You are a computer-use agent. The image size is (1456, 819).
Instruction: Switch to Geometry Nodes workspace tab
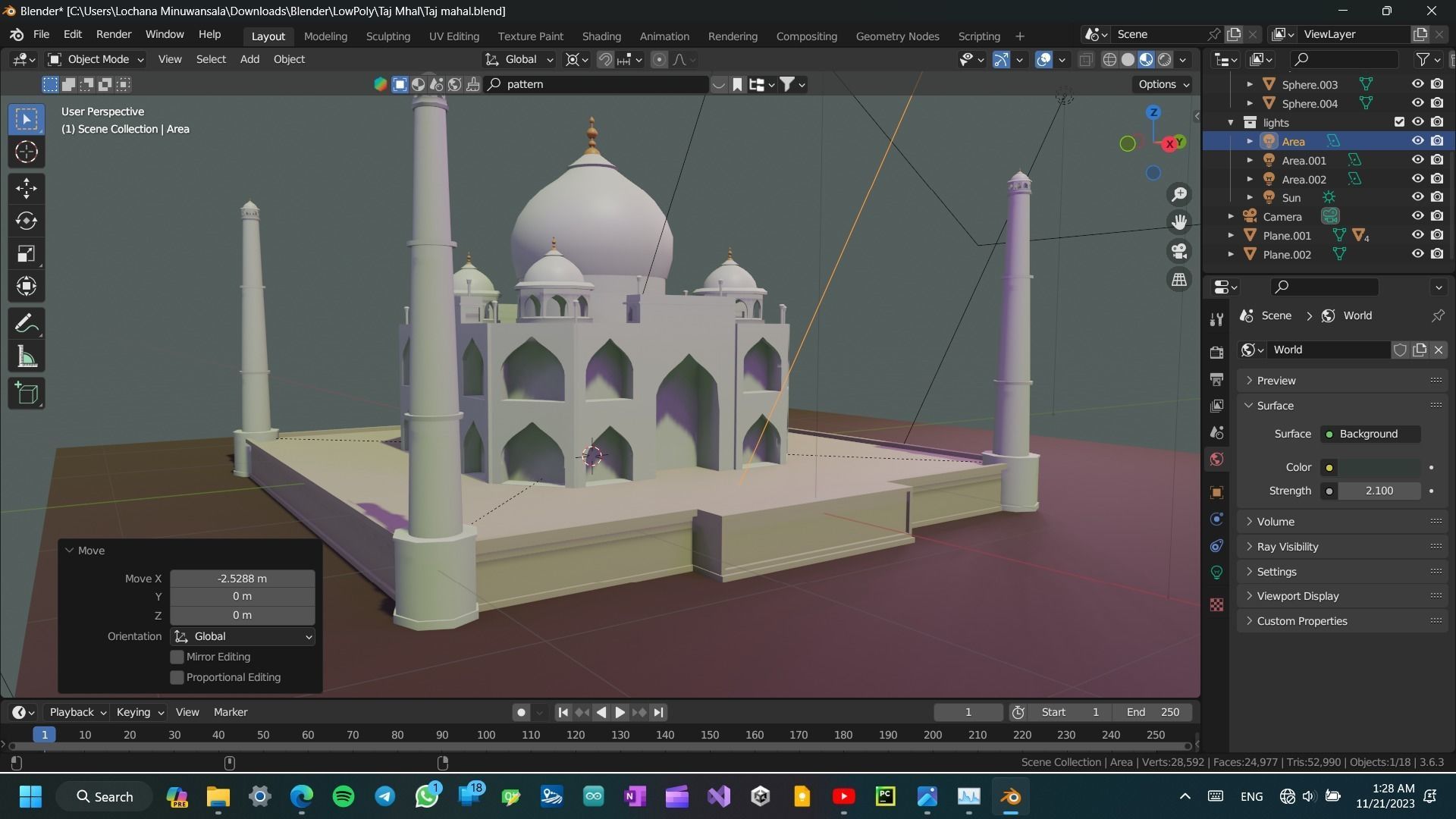897,36
